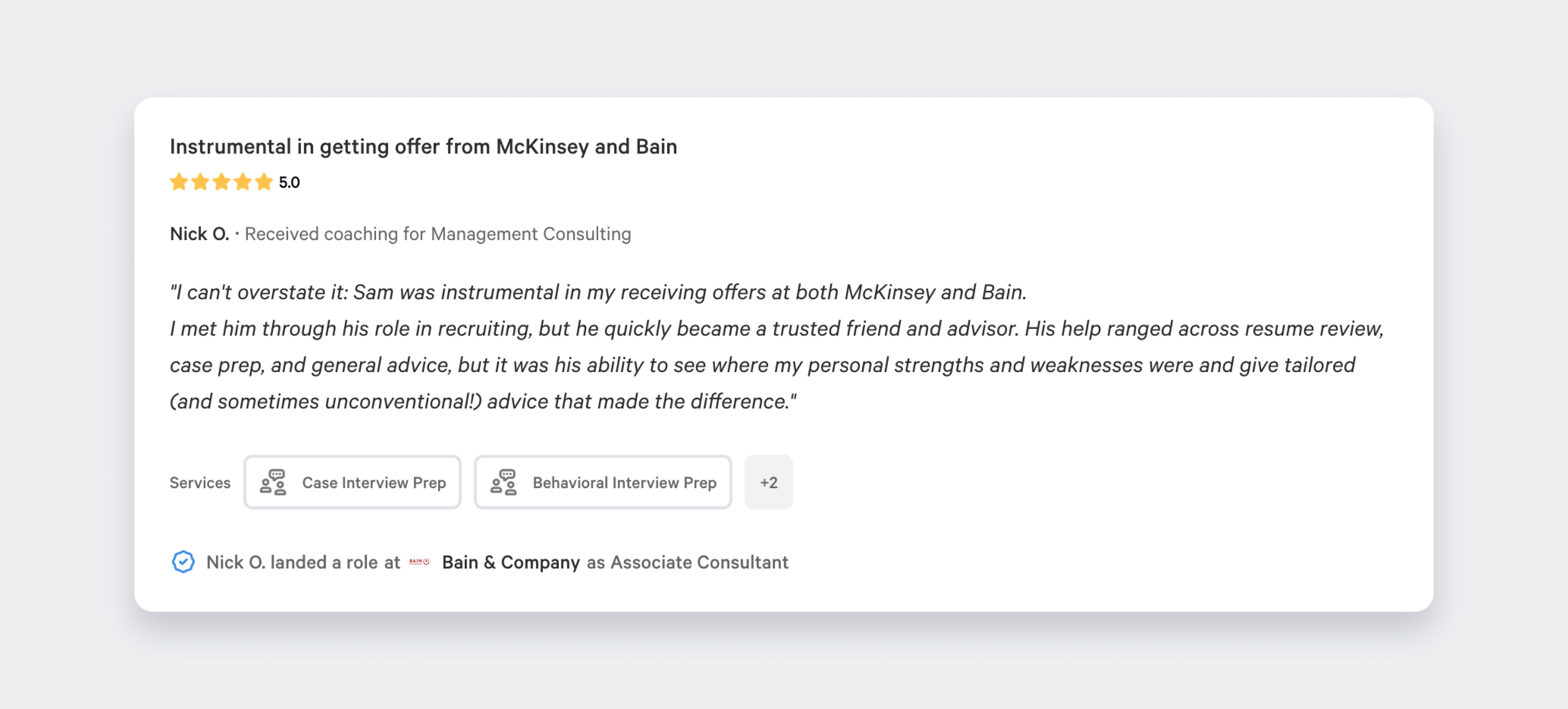The height and width of the screenshot is (709, 1568).
Task: Click the first gold rating star
Action: (x=178, y=182)
